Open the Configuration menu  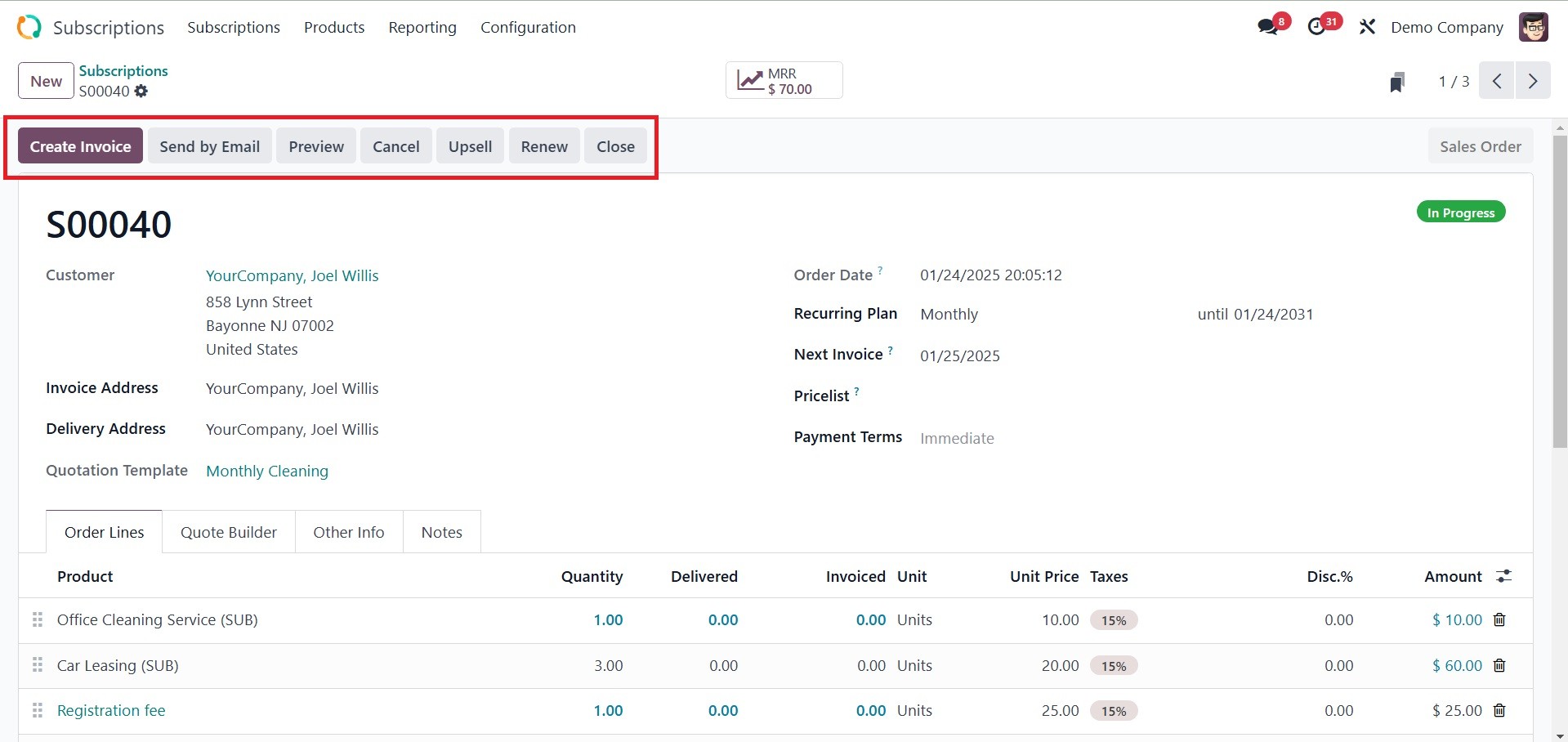[528, 27]
